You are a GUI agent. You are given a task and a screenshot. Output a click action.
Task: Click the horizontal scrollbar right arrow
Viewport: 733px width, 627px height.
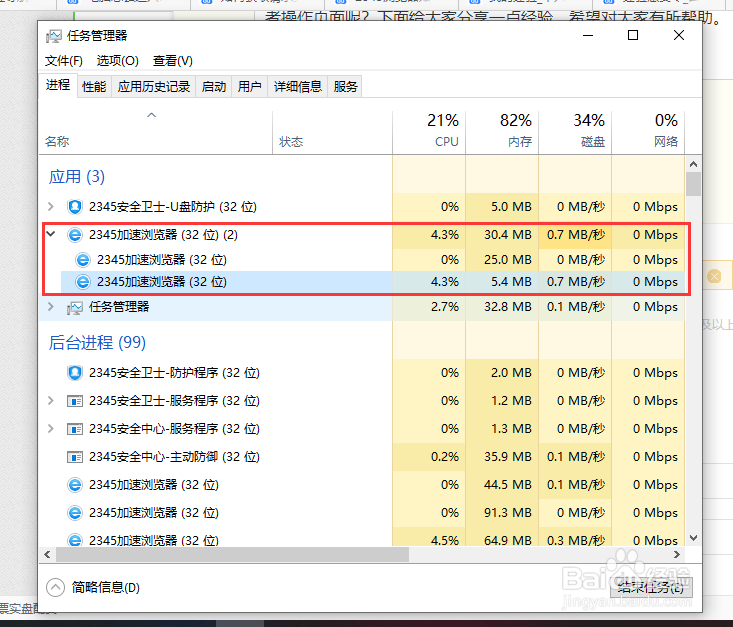676,555
